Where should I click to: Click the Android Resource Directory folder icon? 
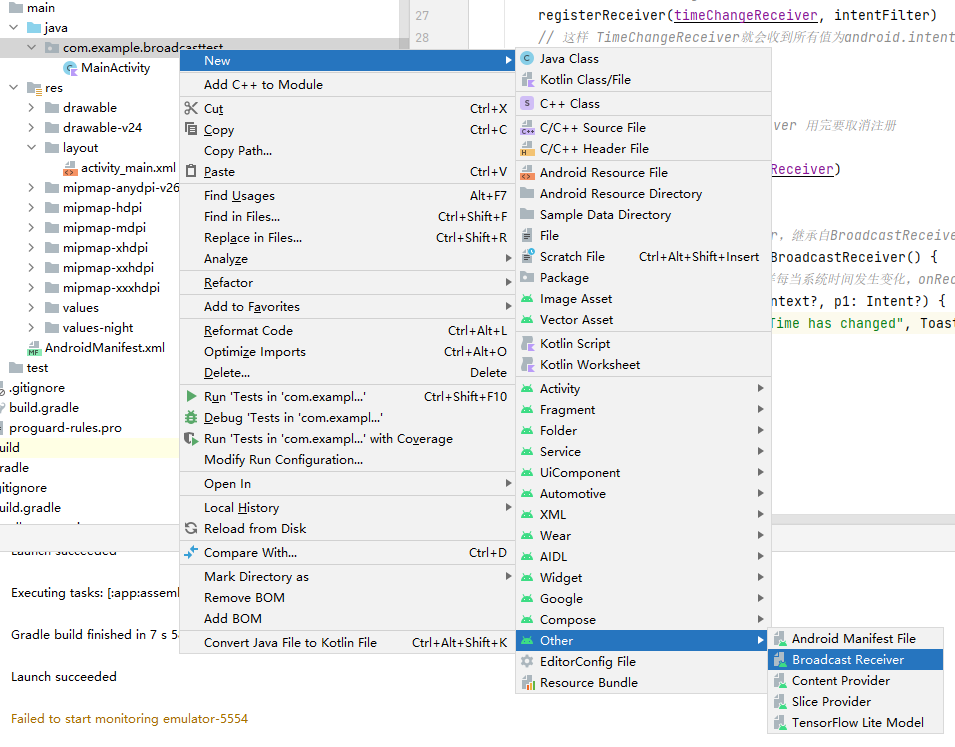[x=527, y=194]
